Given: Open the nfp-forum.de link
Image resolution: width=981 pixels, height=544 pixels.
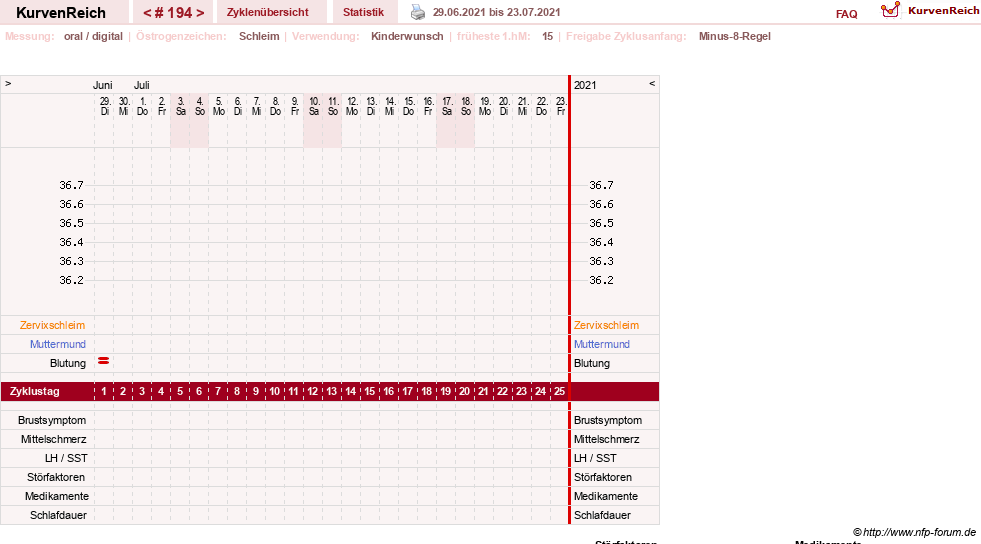Looking at the screenshot, I should pyautogui.click(x=915, y=532).
